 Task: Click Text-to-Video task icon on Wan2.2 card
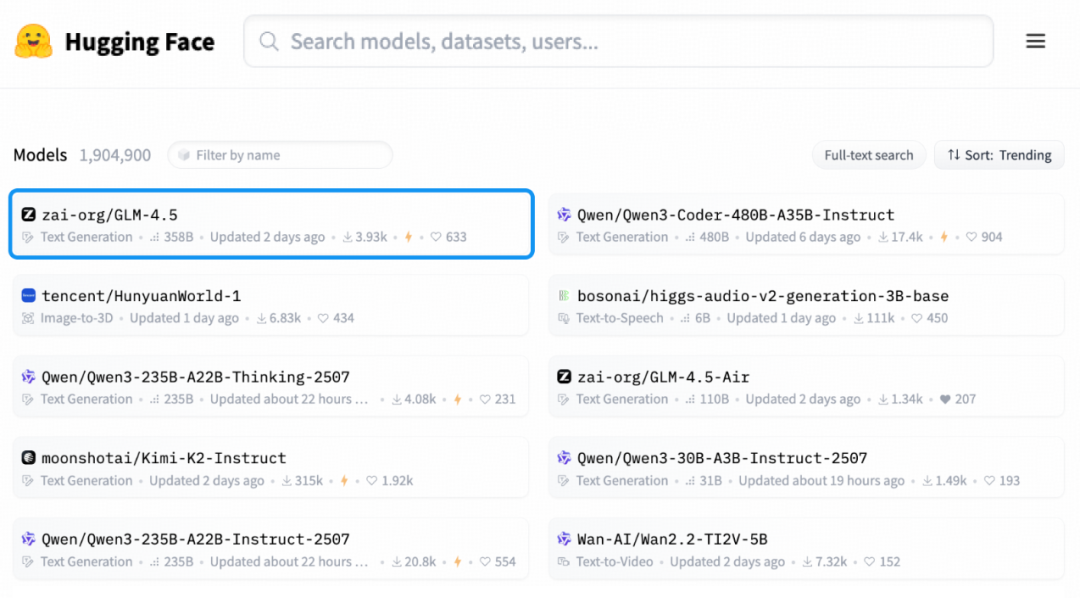(563, 561)
